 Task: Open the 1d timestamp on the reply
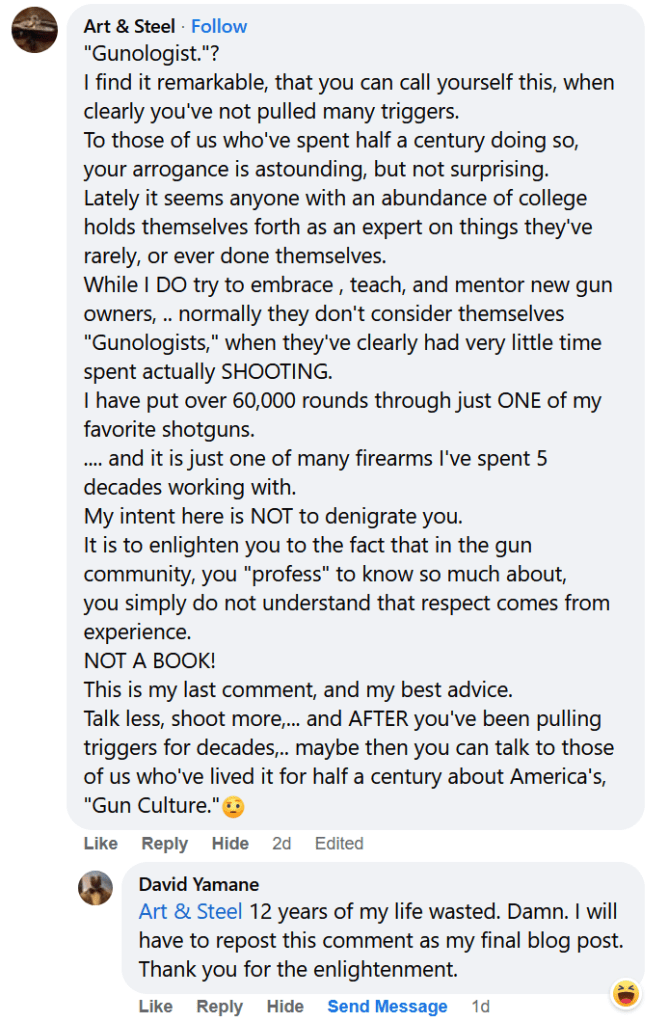point(481,1006)
